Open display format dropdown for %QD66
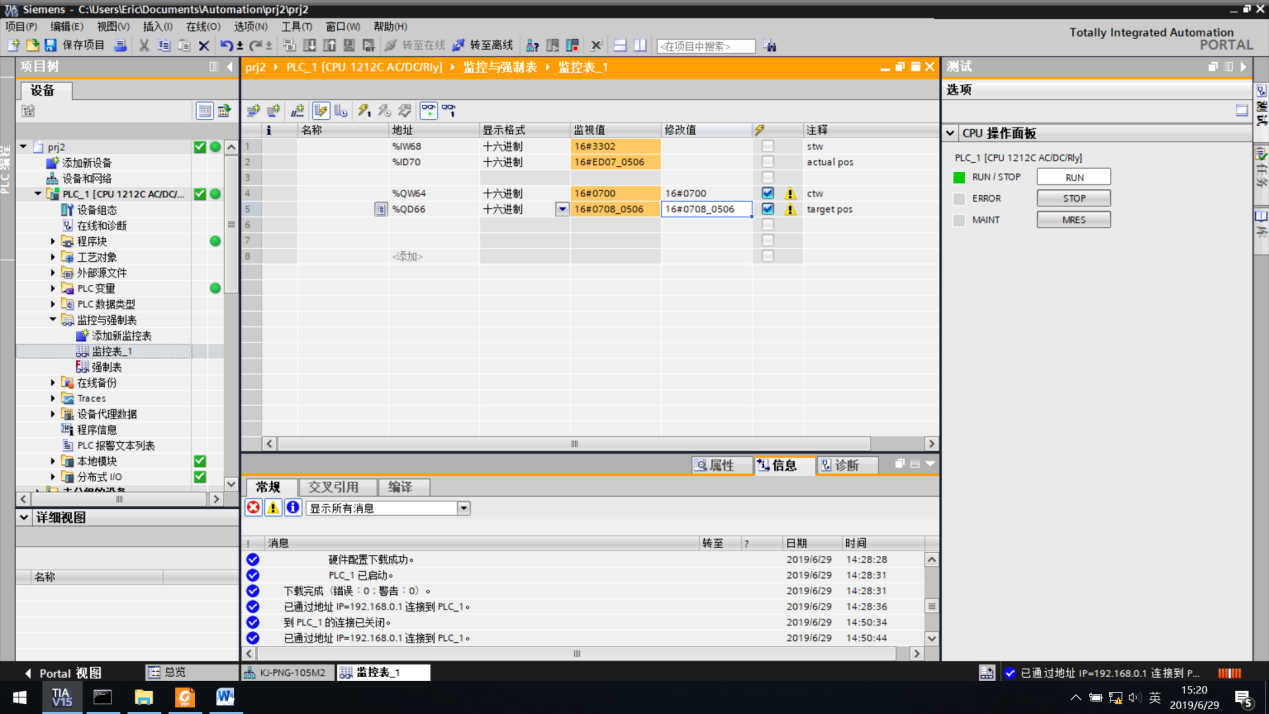This screenshot has height=714, width=1269. click(561, 210)
